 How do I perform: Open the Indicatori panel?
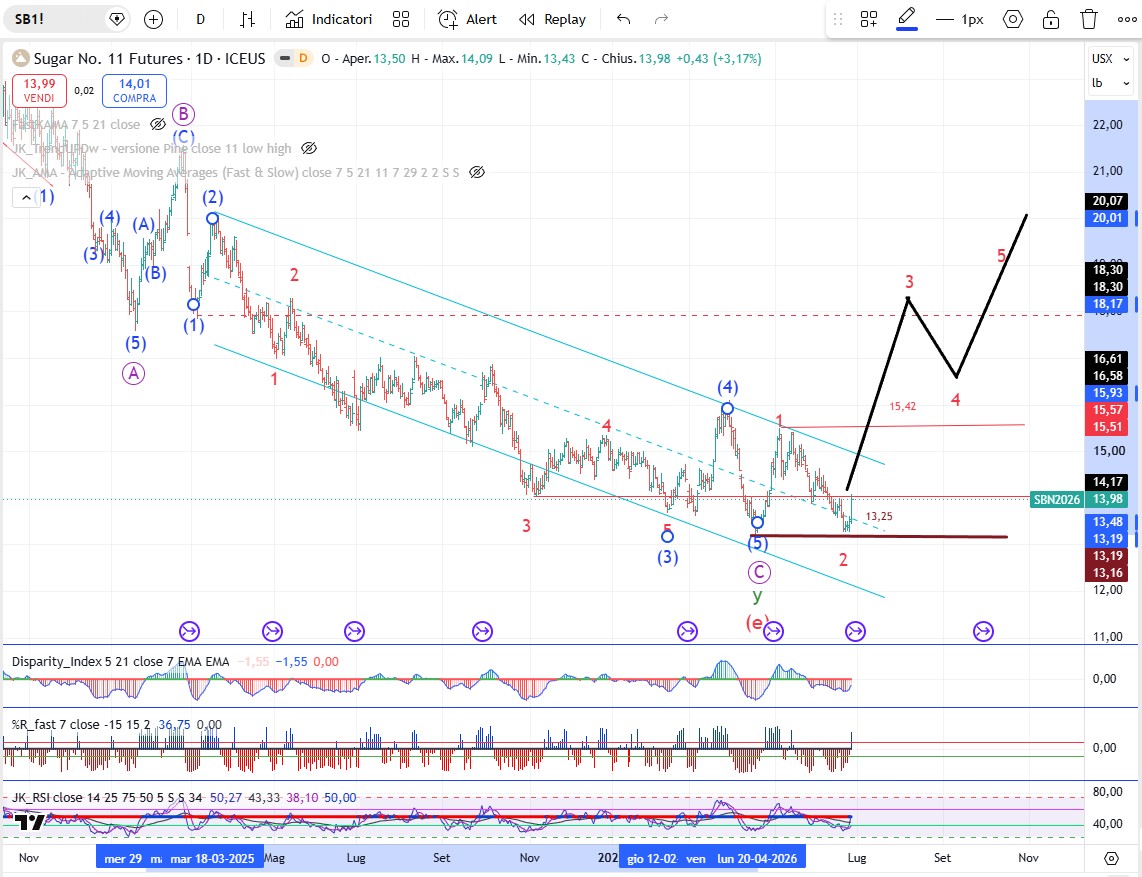click(x=328, y=20)
